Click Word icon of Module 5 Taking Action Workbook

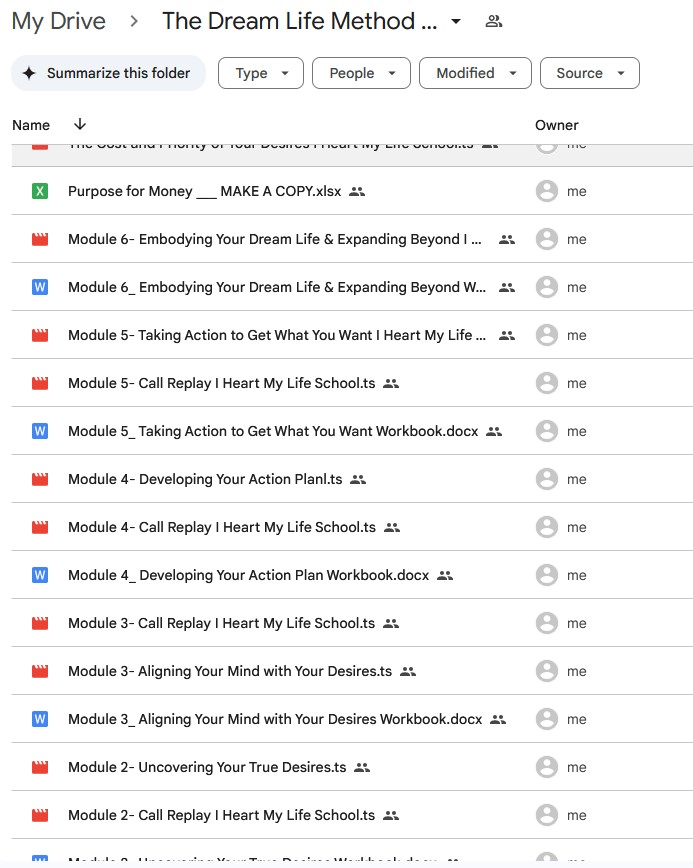point(40,431)
